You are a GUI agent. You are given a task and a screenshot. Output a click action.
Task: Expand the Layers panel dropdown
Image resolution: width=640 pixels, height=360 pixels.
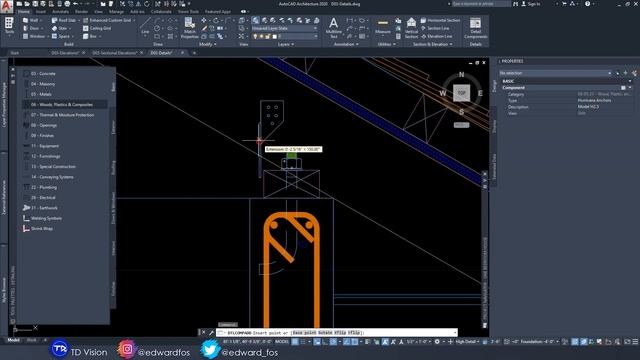[x=286, y=44]
